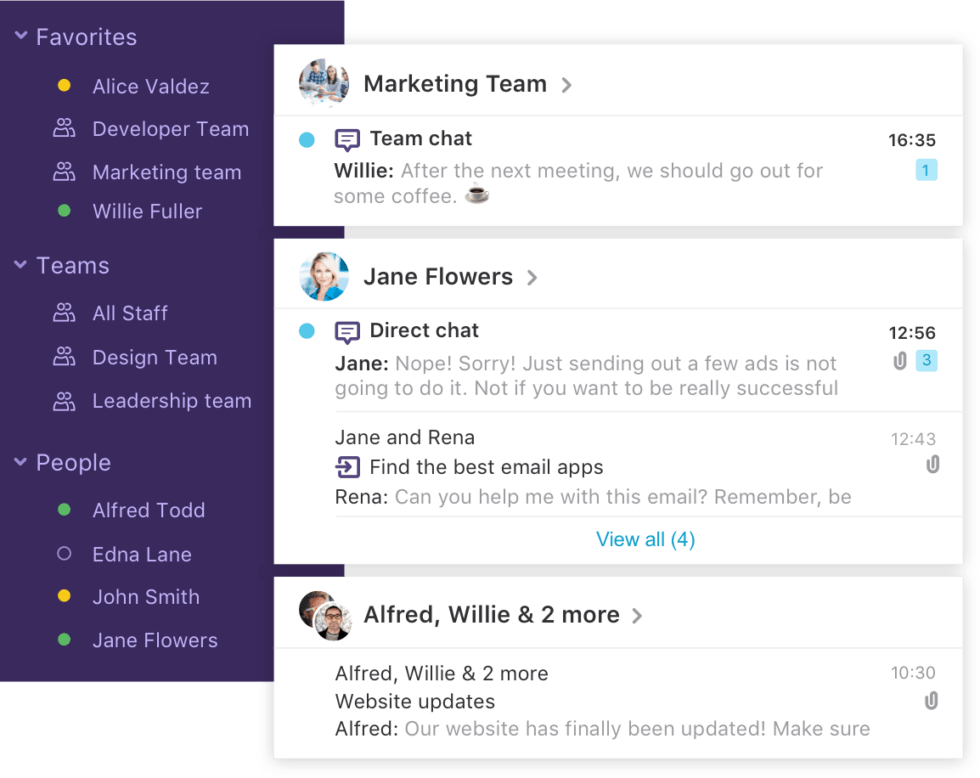Toggle the blue unread dot on Team chat
This screenshot has height=778, width=980.
307,140
